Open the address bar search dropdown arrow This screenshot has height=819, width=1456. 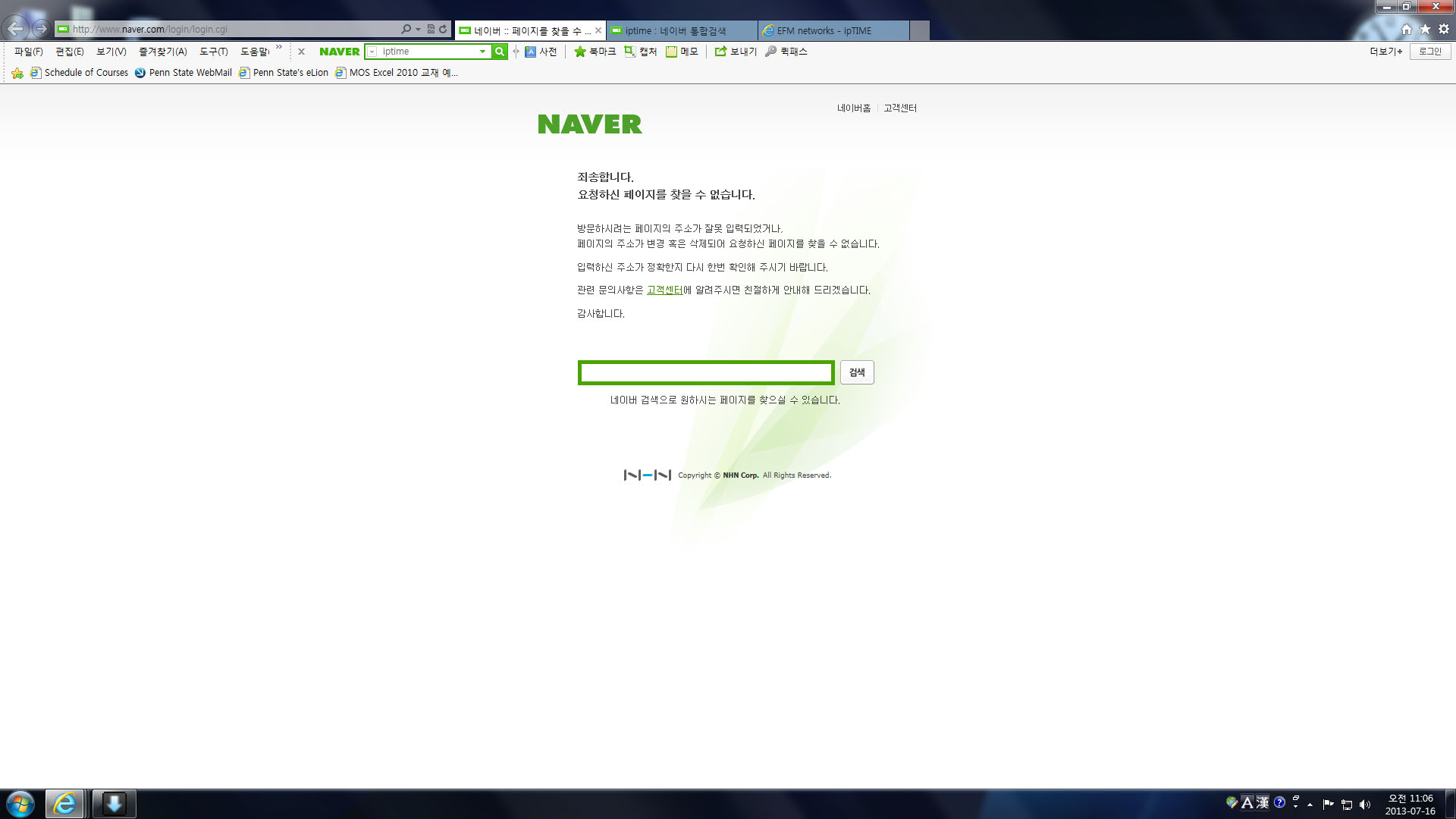[418, 30]
